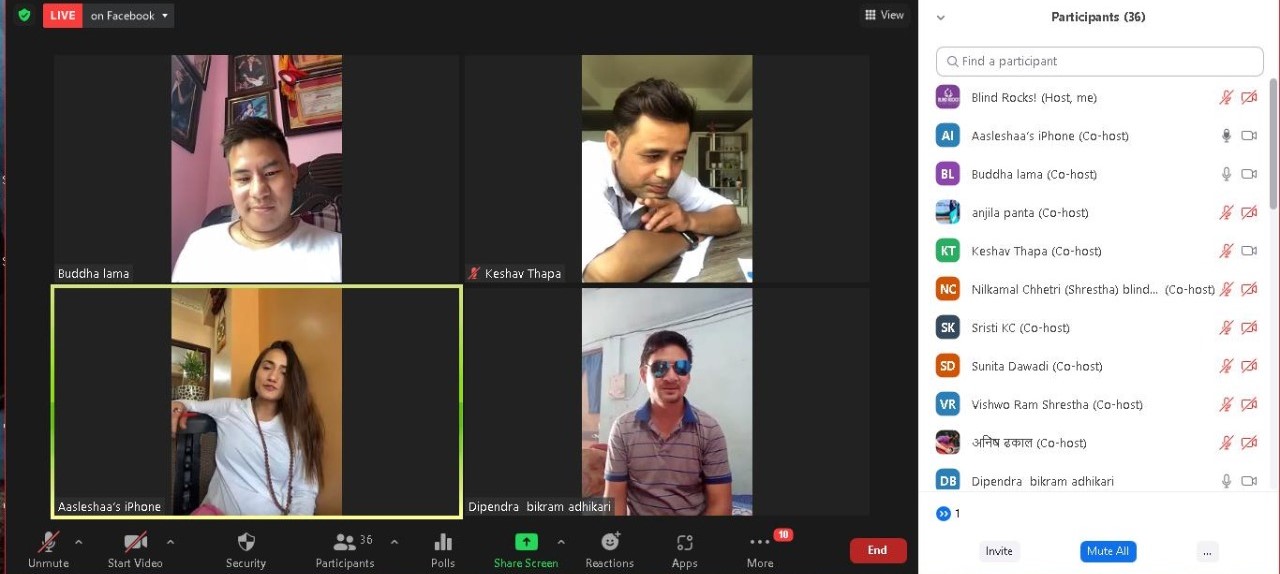This screenshot has height=574, width=1280.
Task: Click the Find a participant search field
Action: [x=1100, y=61]
